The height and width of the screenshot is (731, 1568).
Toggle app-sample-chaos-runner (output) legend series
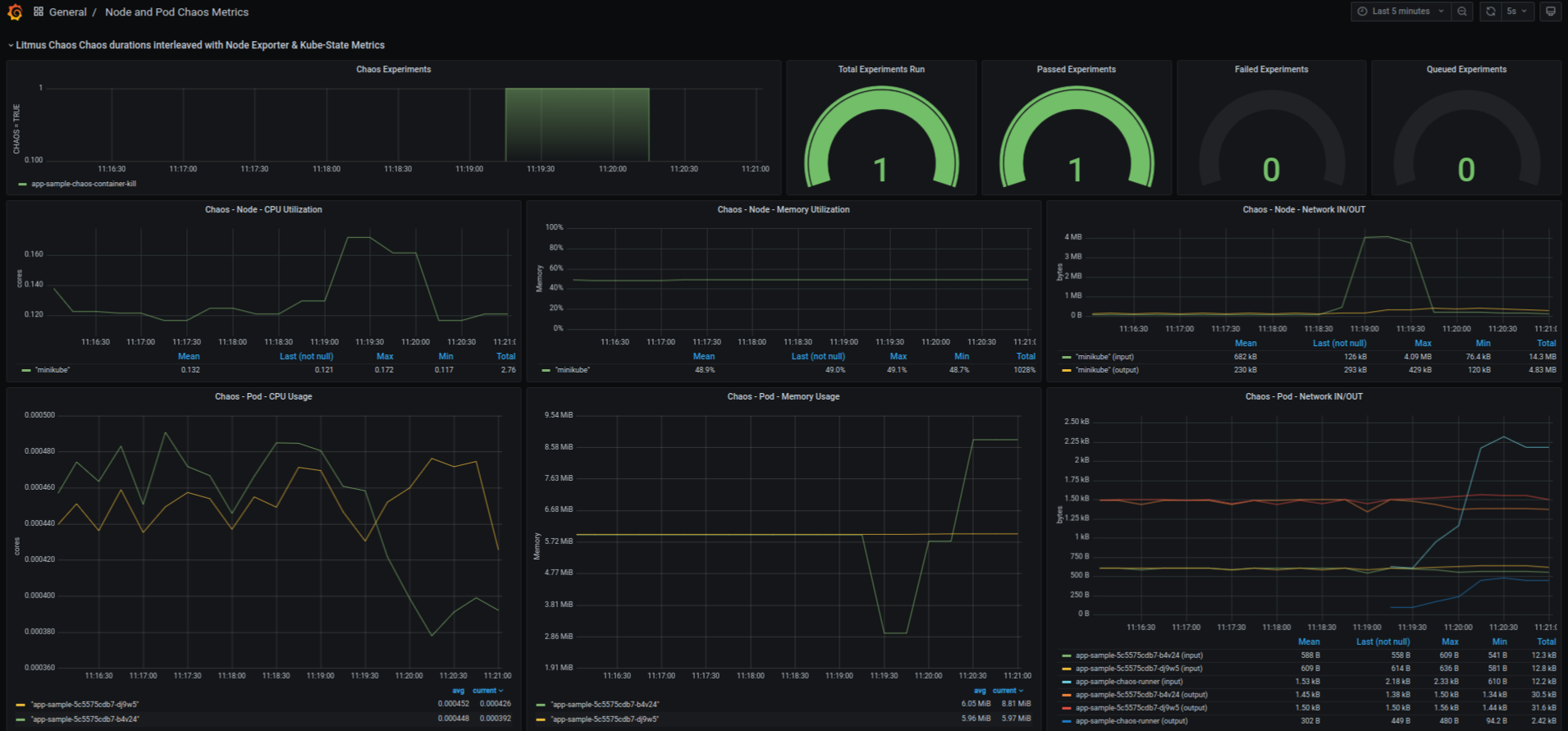click(1131, 721)
